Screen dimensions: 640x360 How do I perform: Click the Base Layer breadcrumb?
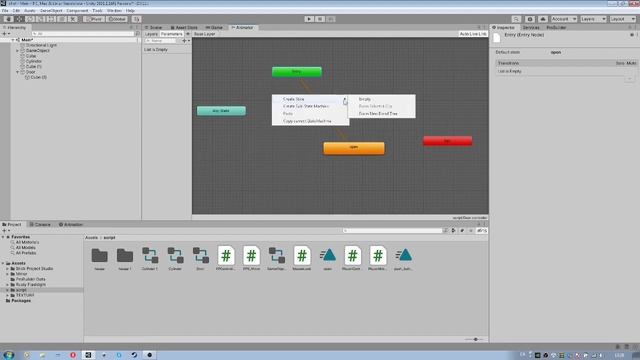(204, 34)
